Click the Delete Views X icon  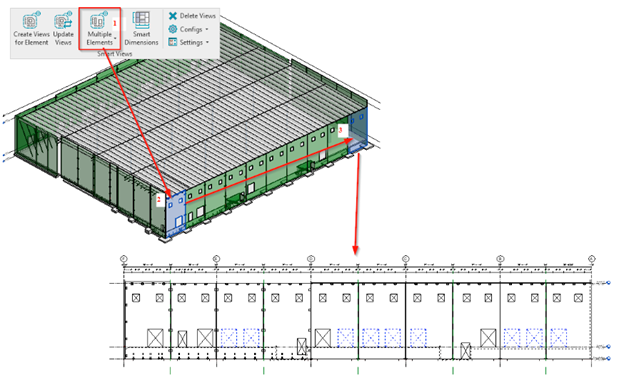[173, 16]
